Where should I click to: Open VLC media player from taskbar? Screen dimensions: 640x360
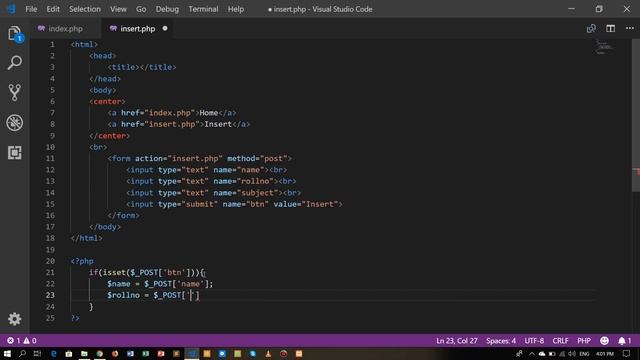(268, 354)
